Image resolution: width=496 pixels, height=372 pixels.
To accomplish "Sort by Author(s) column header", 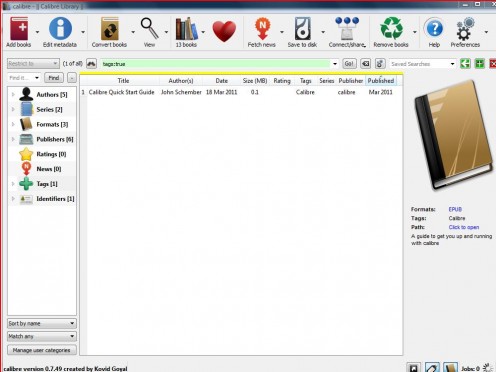I will [181, 81].
